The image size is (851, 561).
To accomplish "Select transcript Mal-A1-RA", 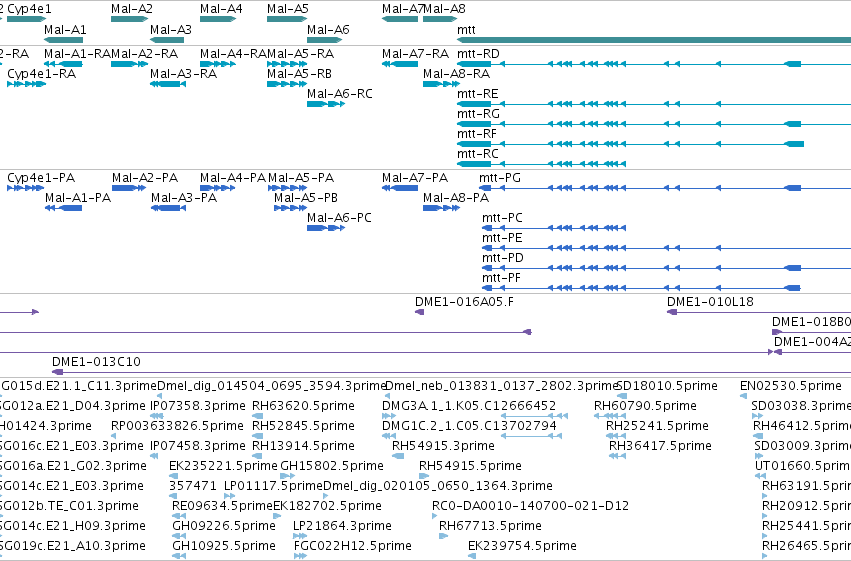I will click(x=63, y=64).
